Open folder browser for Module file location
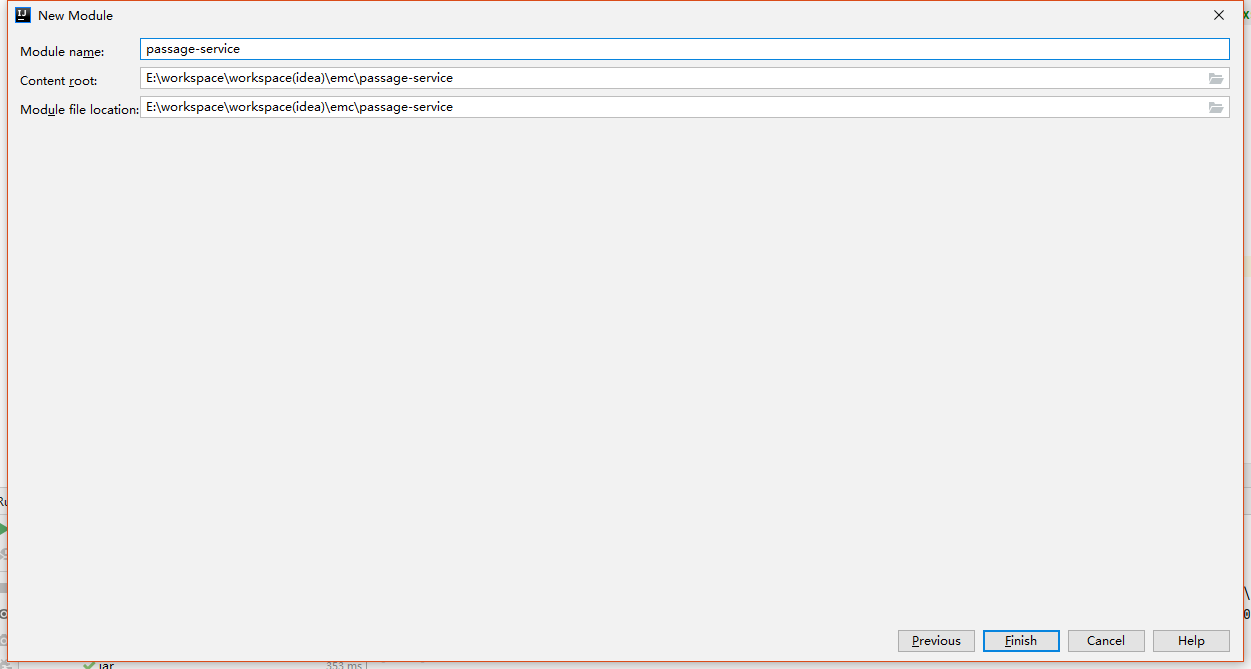The height and width of the screenshot is (669, 1251). click(1215, 107)
